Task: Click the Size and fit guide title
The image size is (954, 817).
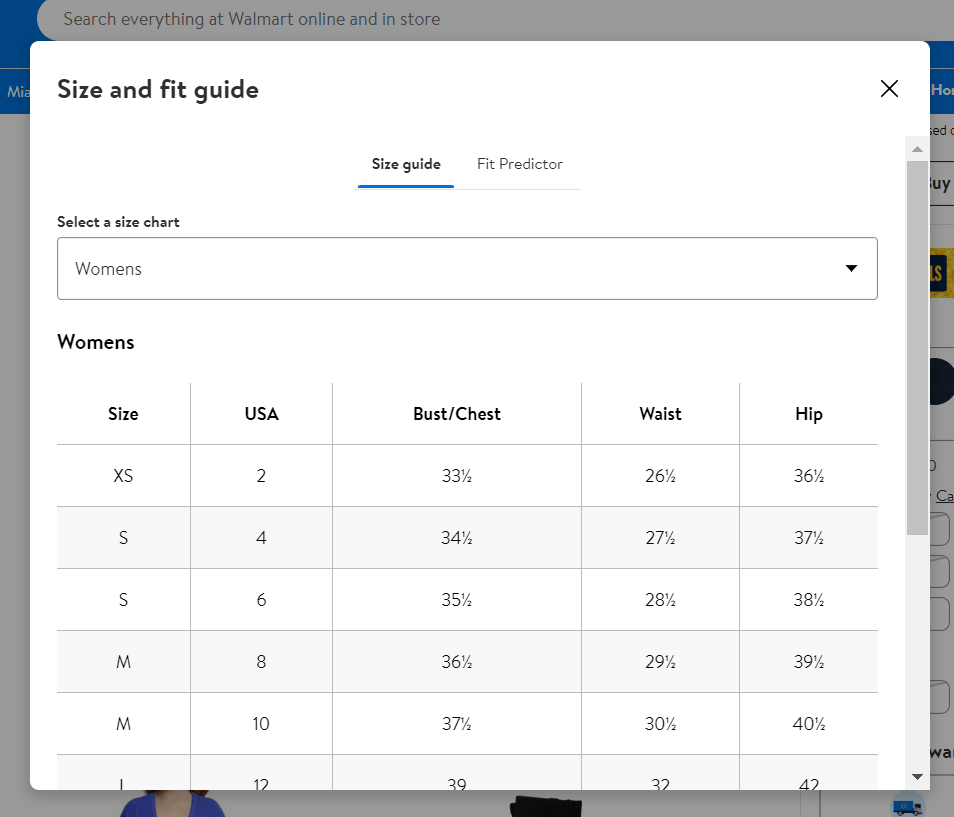Action: pyautogui.click(x=158, y=89)
